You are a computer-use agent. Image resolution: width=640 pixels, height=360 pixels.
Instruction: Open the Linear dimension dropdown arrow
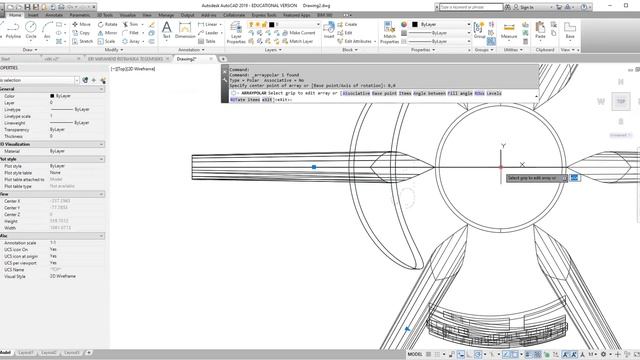[221, 24]
